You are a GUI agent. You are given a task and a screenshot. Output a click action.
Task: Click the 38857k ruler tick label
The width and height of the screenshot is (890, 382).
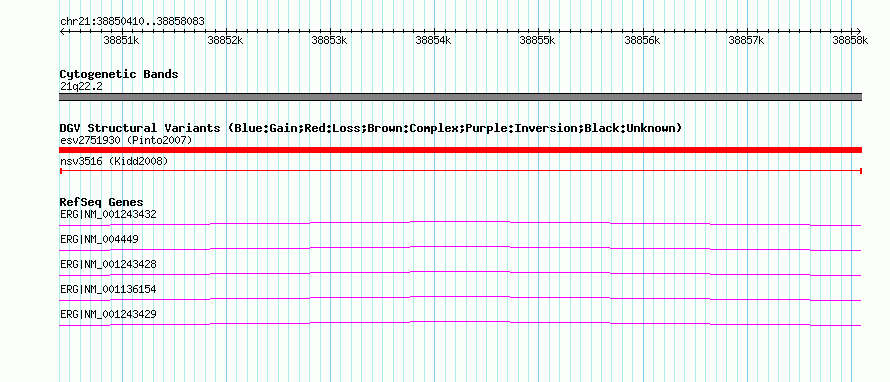tap(746, 40)
